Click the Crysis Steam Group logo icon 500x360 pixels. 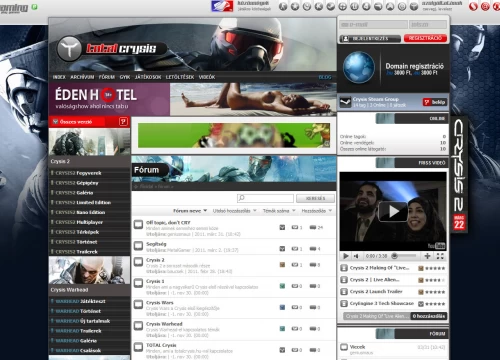coord(345,102)
